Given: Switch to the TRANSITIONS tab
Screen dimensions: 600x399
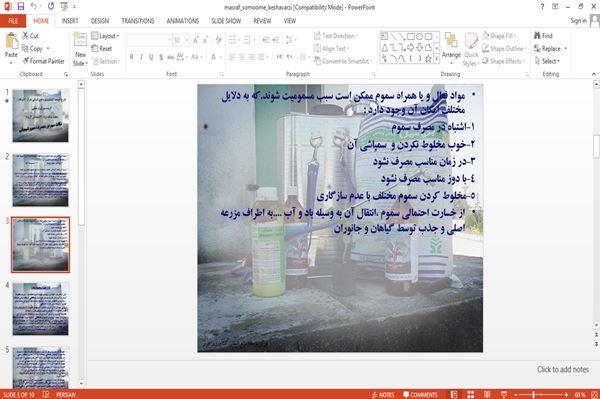Looking at the screenshot, I should tap(138, 21).
